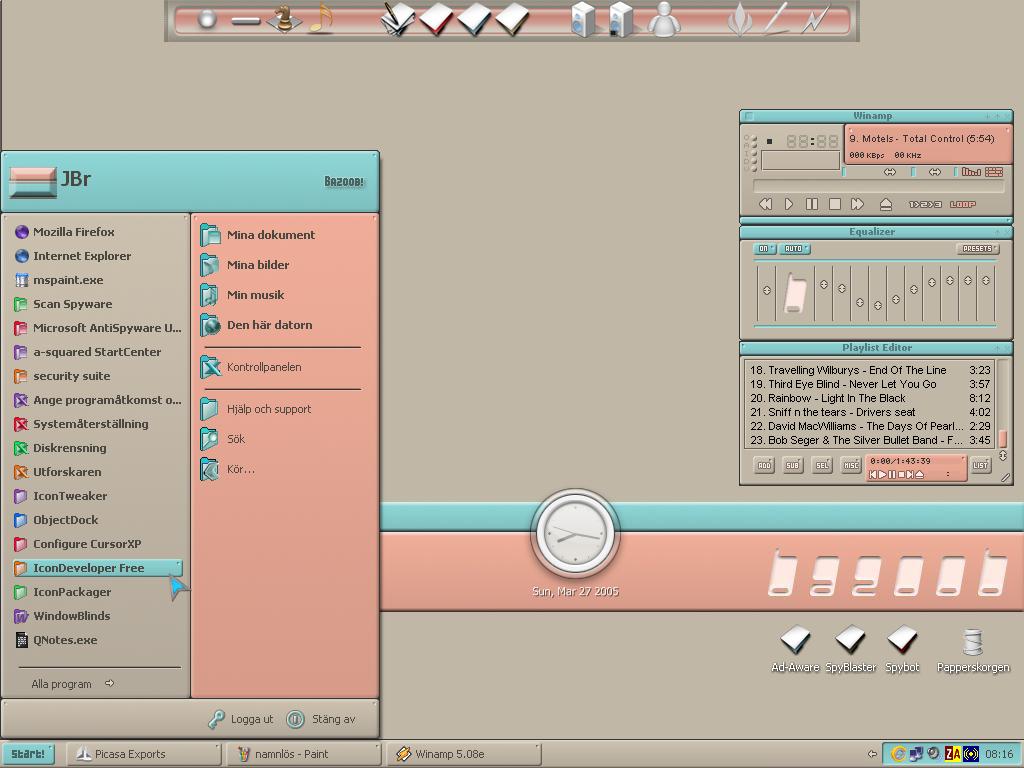This screenshot has height=768, width=1024.
Task: Toggle Winamp LOOP repeat mode
Action: (x=963, y=204)
